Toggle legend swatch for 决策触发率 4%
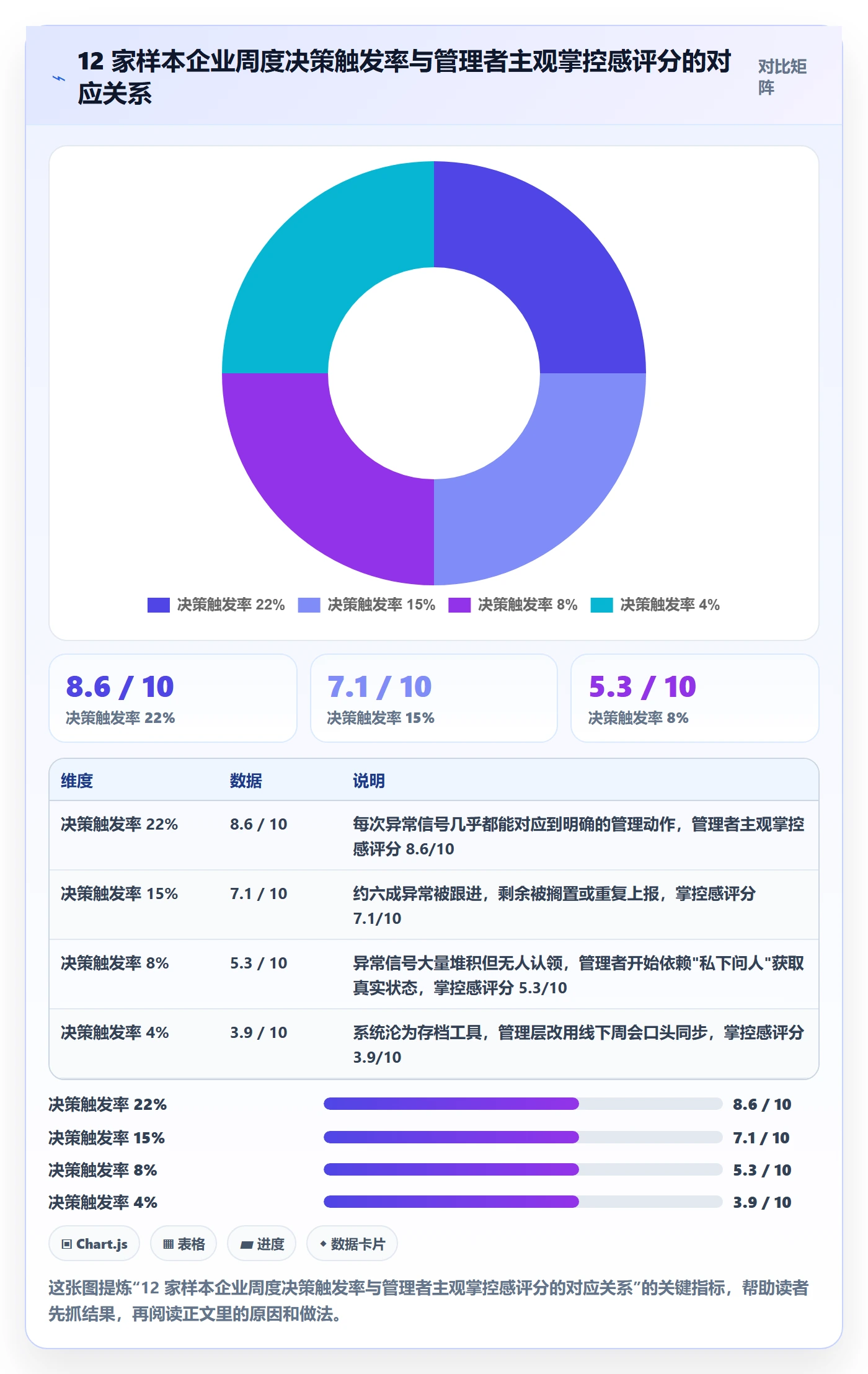The image size is (868, 1374). click(x=601, y=605)
